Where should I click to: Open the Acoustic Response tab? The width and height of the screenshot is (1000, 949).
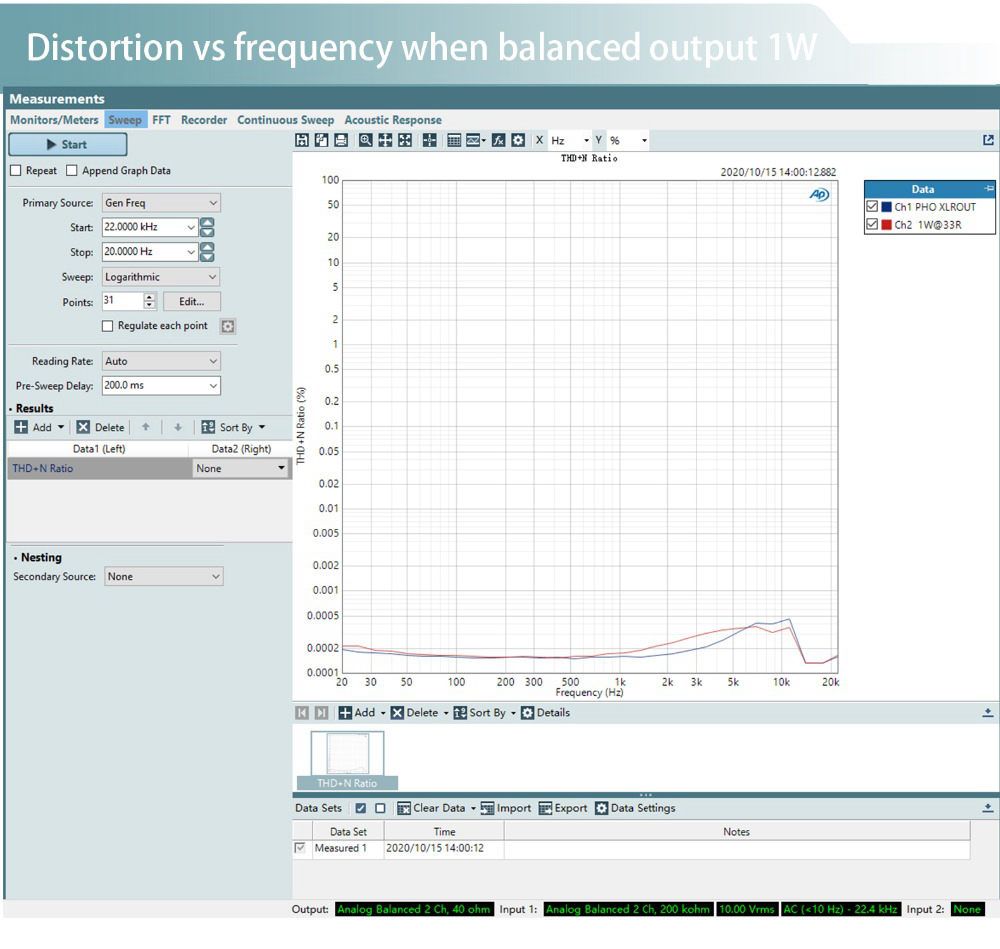(x=392, y=120)
